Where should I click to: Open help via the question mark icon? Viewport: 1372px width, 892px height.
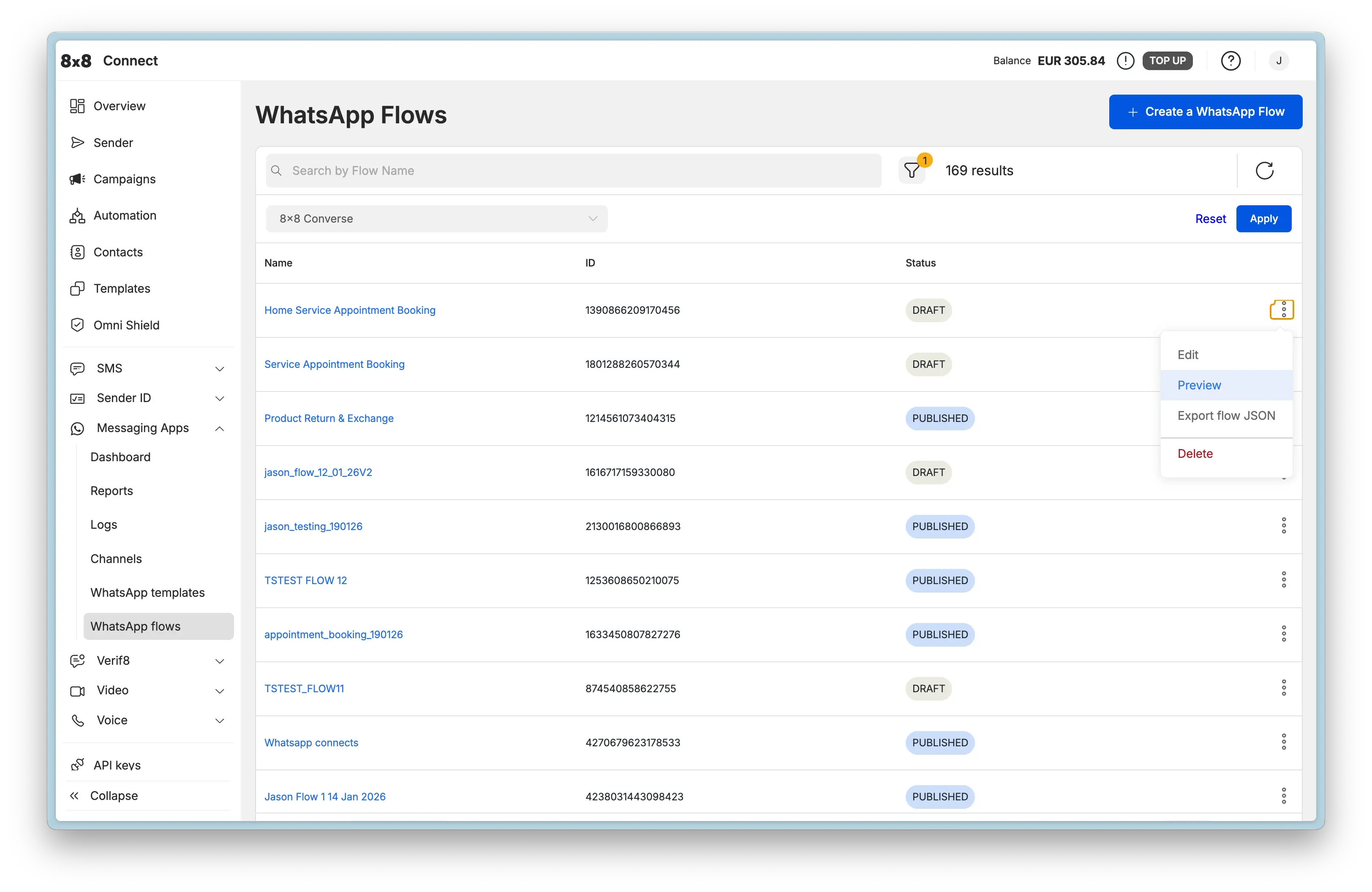(1231, 60)
